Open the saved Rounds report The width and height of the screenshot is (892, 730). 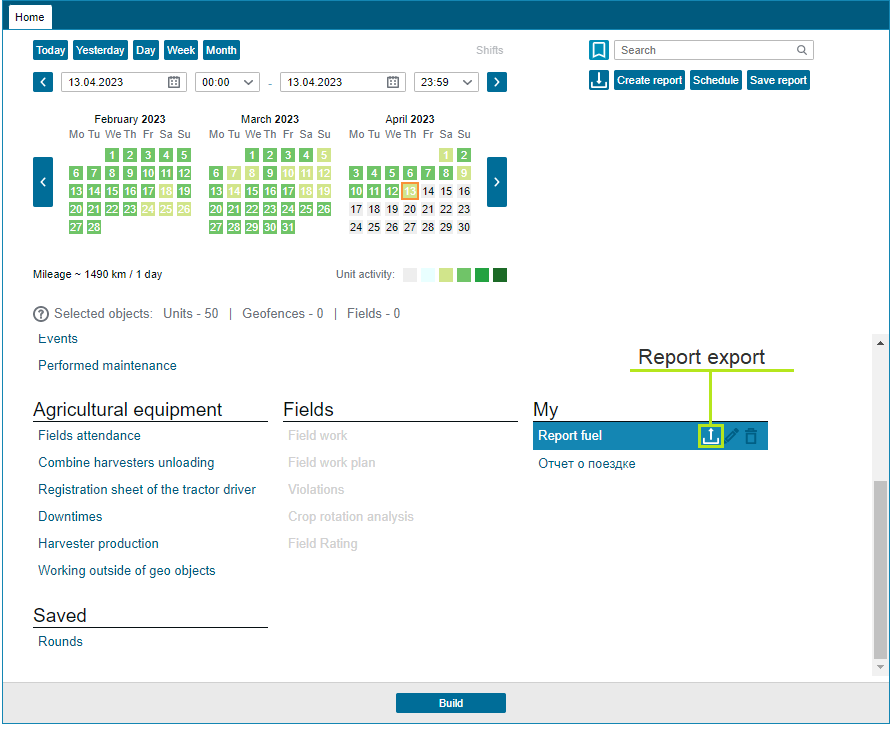click(x=60, y=642)
